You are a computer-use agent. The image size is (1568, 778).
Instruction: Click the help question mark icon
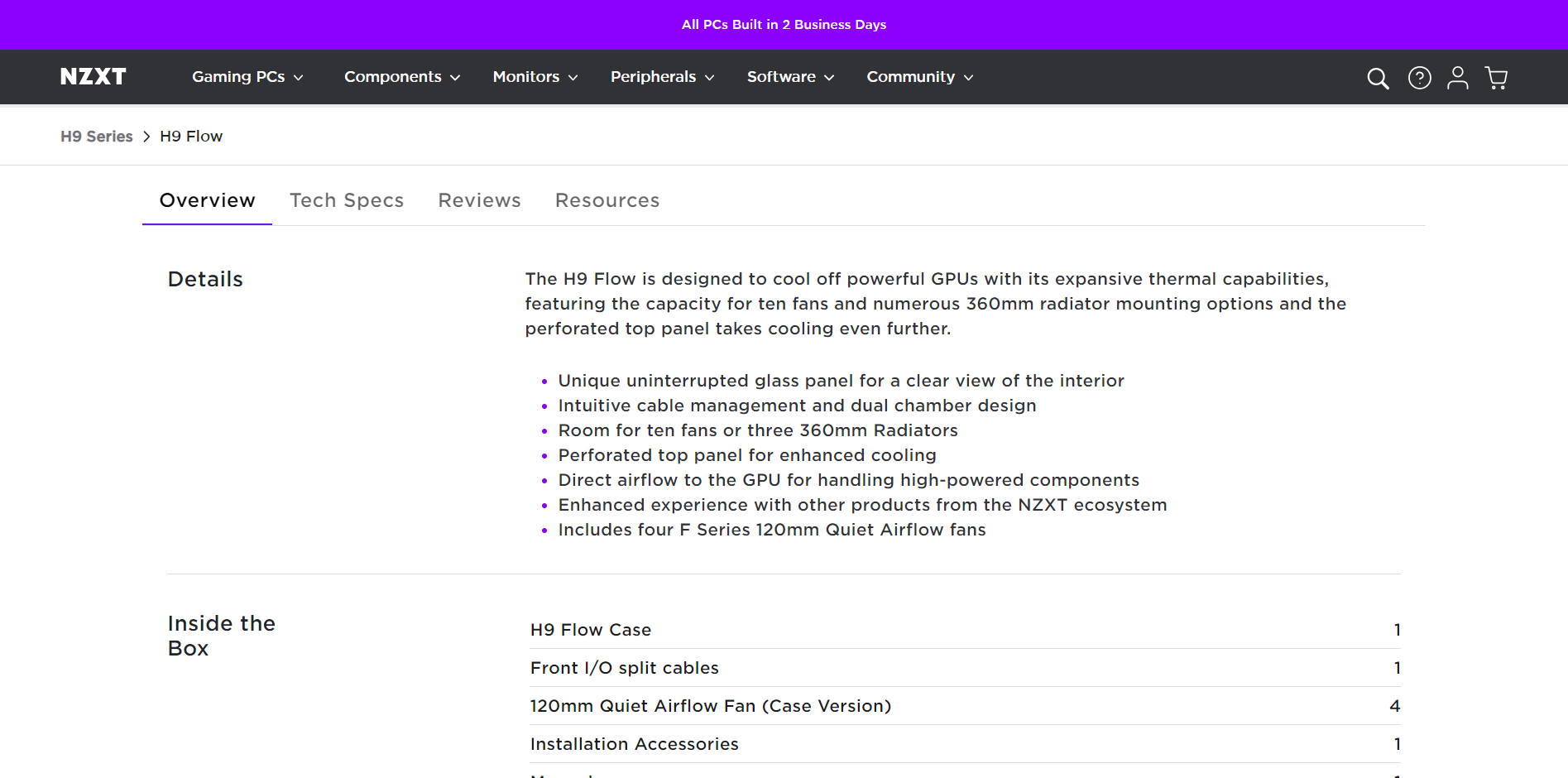tap(1419, 78)
